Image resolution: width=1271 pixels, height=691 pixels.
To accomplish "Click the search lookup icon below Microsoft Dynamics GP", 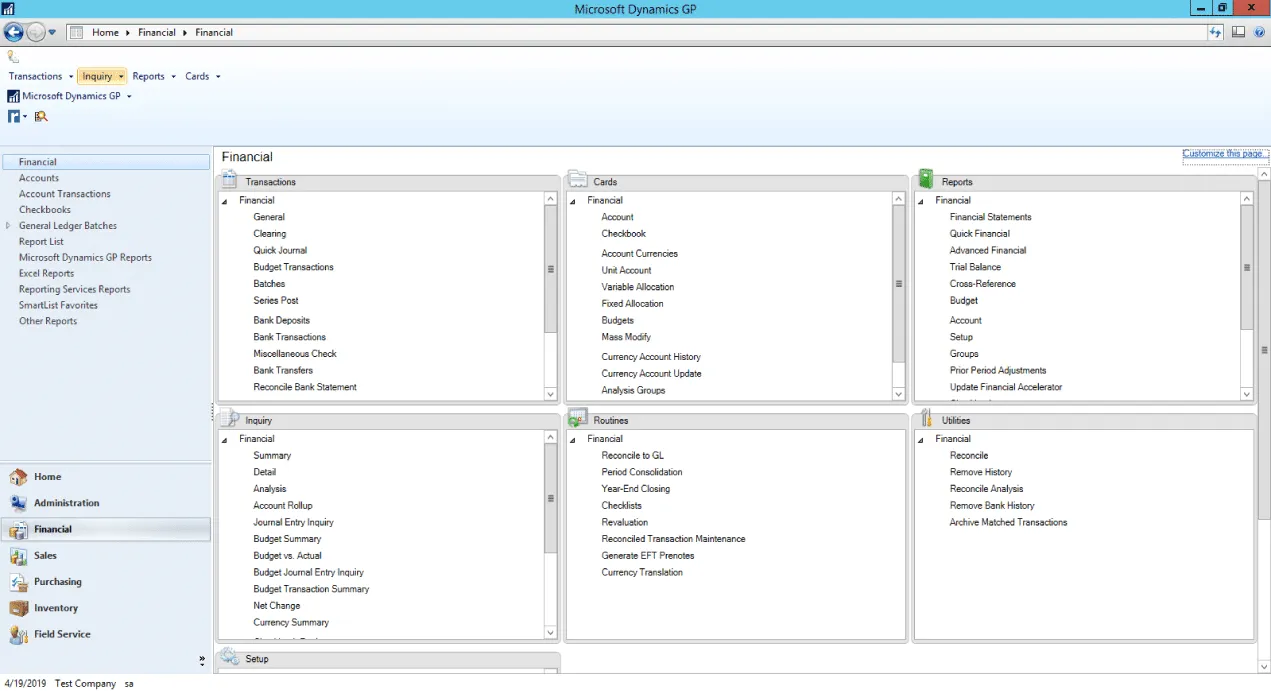I will (41, 116).
